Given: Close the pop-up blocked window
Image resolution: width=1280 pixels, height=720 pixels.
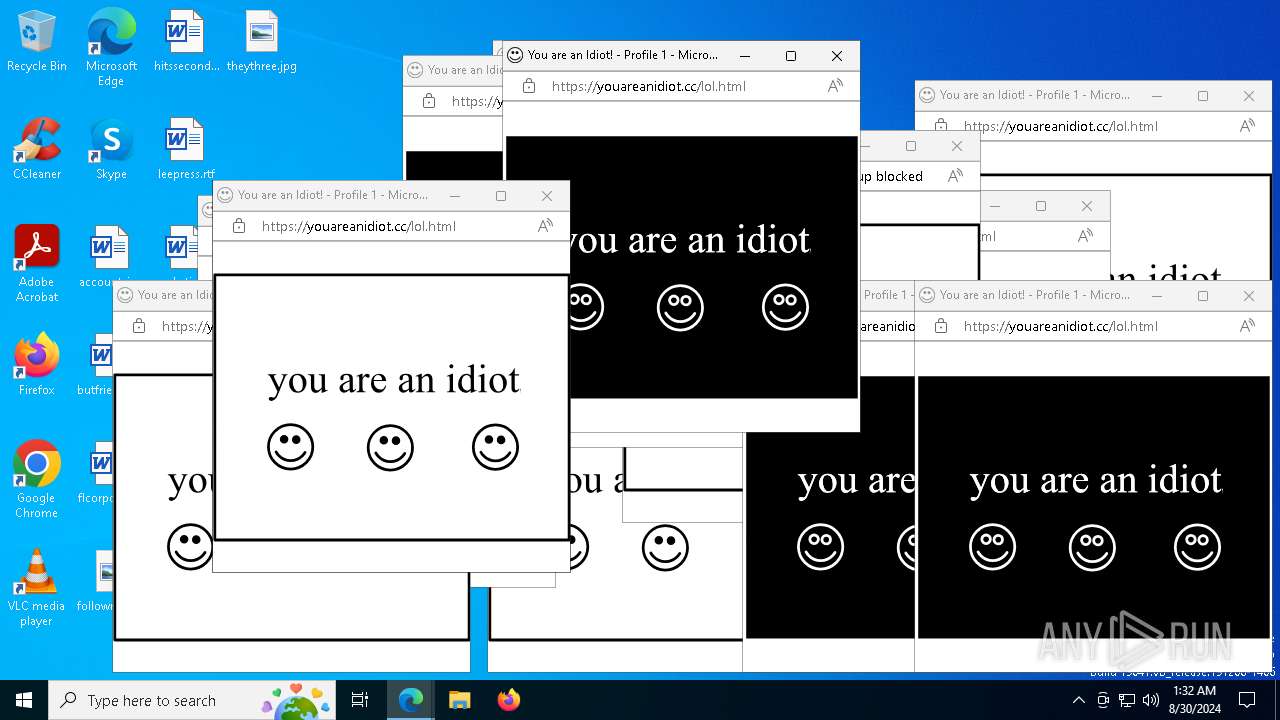Looking at the screenshot, I should pyautogui.click(x=957, y=146).
